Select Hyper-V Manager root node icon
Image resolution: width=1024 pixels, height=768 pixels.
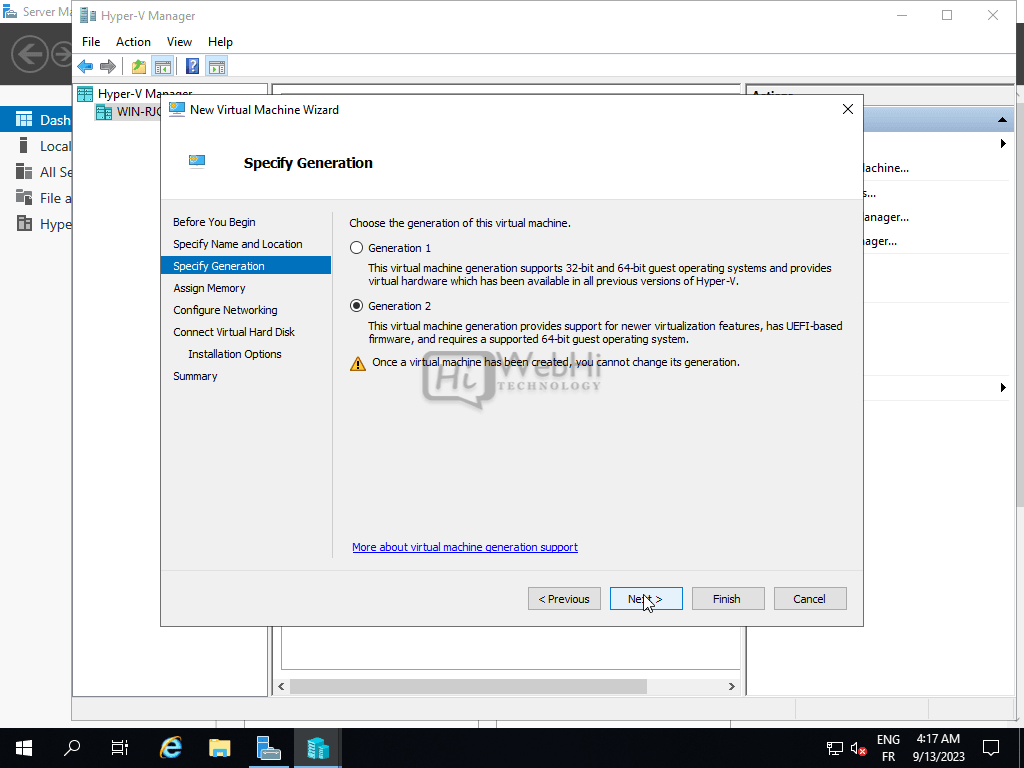click(86, 94)
